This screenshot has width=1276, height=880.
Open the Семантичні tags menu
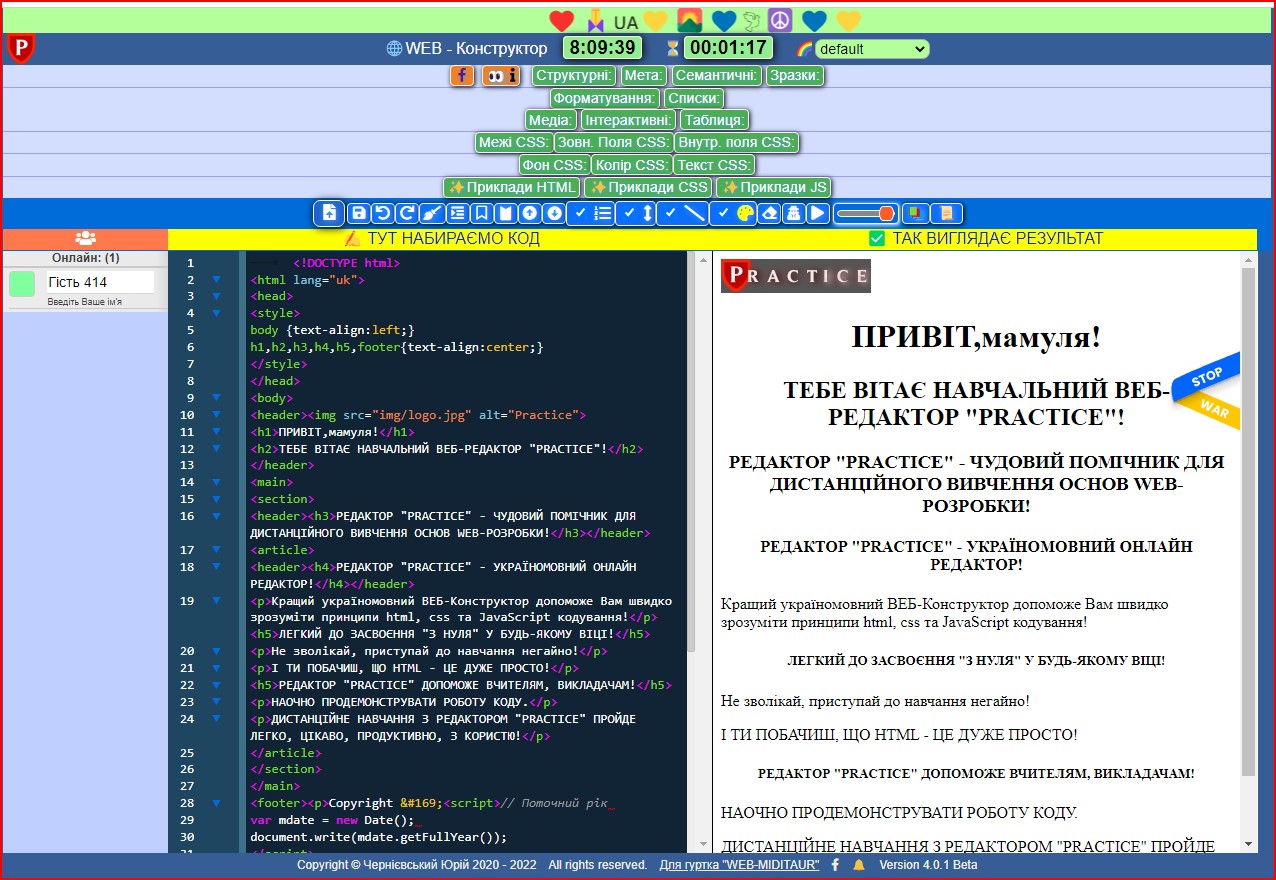pos(716,75)
